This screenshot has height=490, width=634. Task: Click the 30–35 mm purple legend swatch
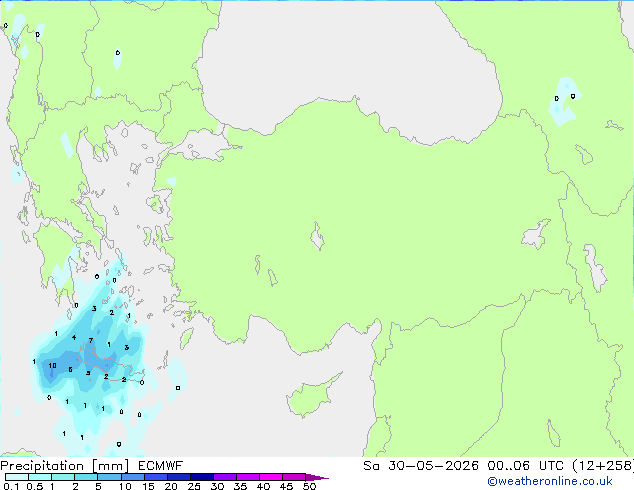[224, 477]
